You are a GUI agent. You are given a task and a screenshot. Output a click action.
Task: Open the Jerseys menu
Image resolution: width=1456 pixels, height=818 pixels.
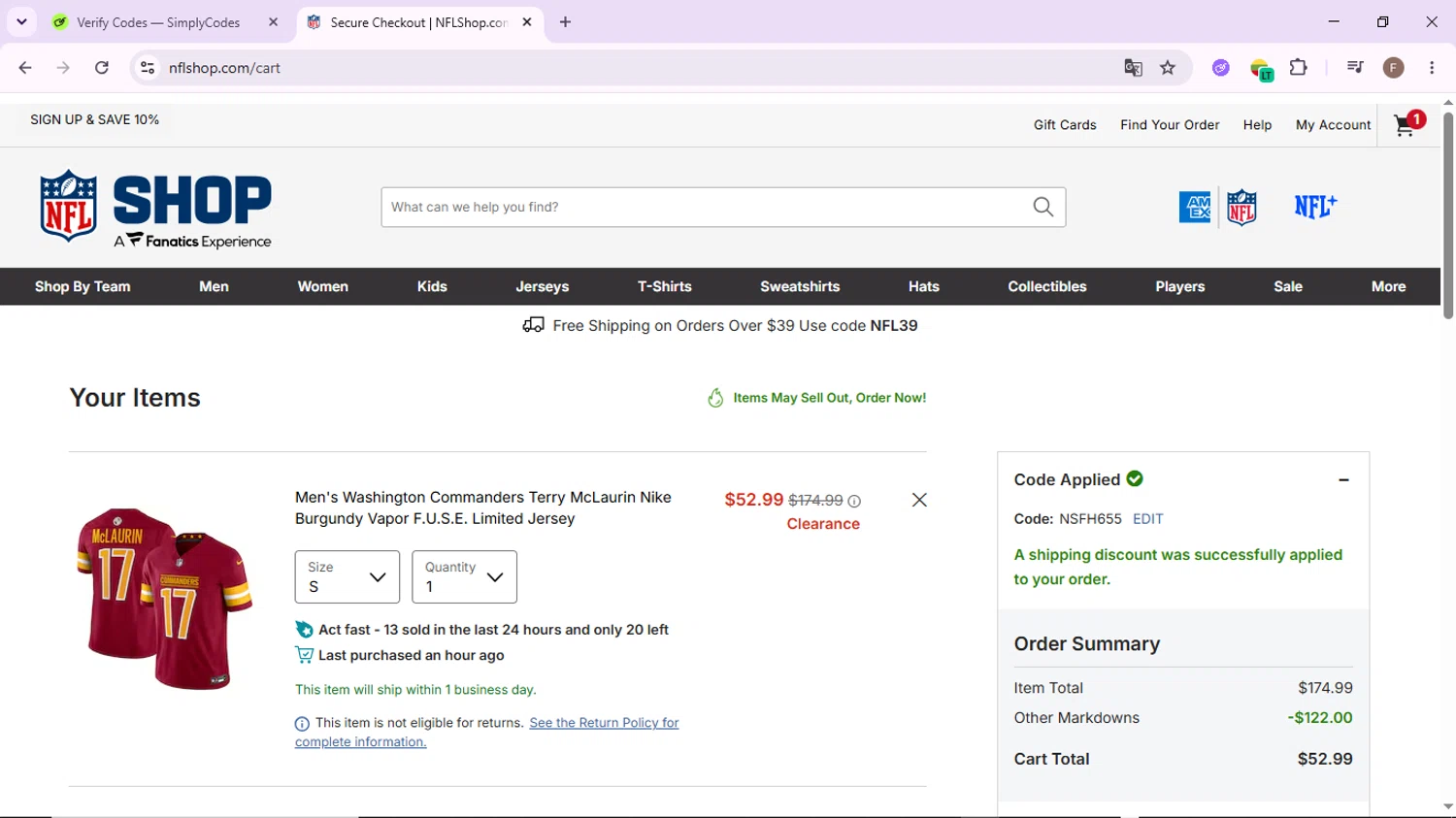[x=543, y=286]
